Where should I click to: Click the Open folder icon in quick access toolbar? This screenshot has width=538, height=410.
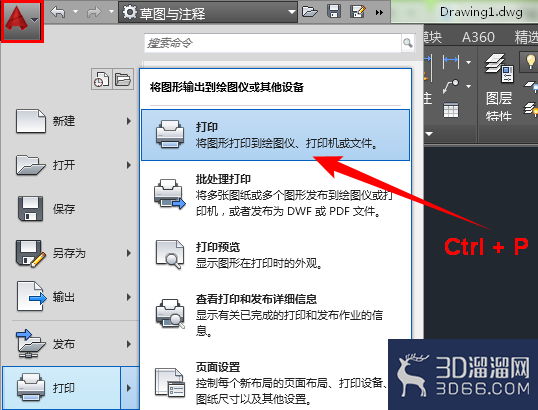[310, 12]
